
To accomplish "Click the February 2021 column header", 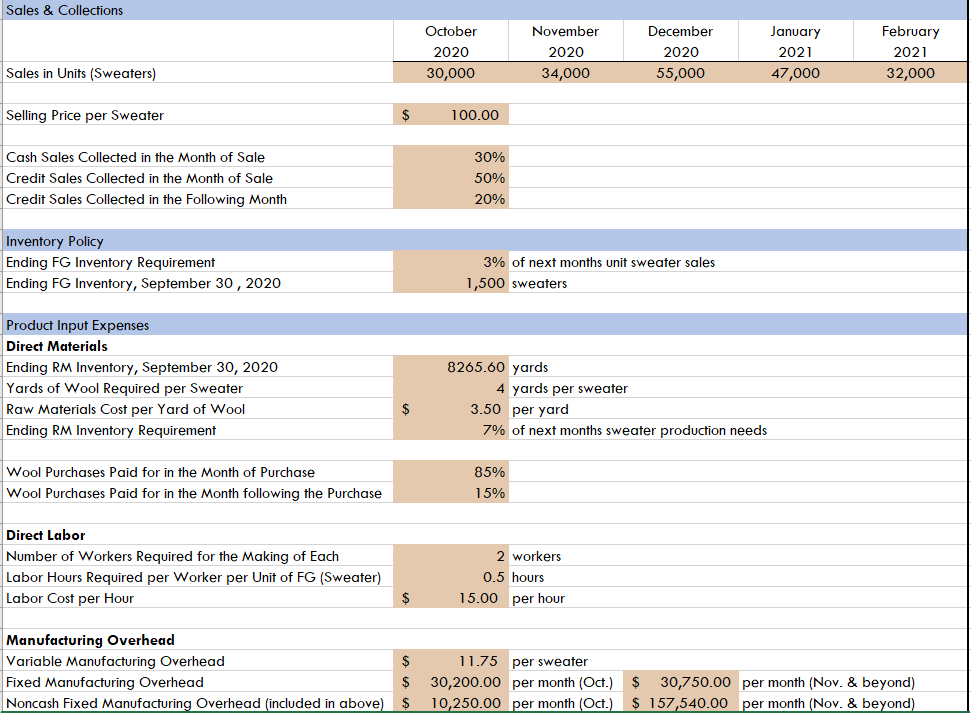I will pos(910,40).
